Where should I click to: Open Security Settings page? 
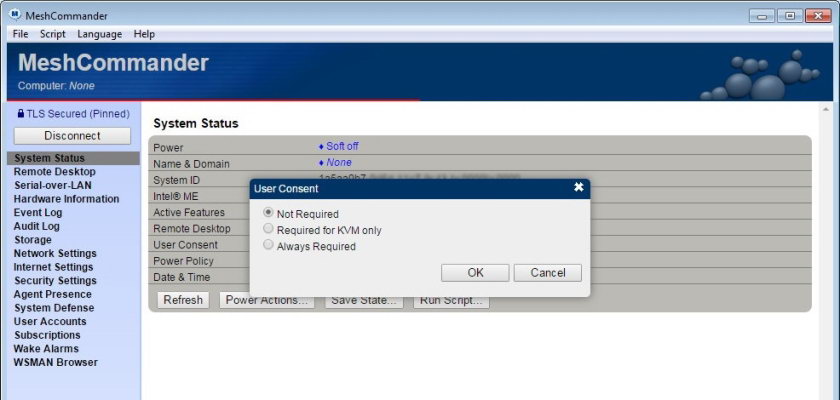[55, 281]
